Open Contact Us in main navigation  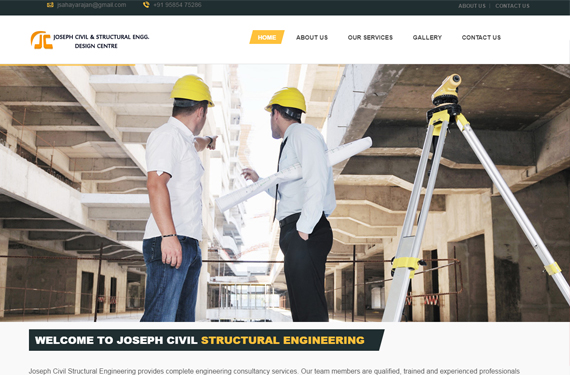pos(481,37)
